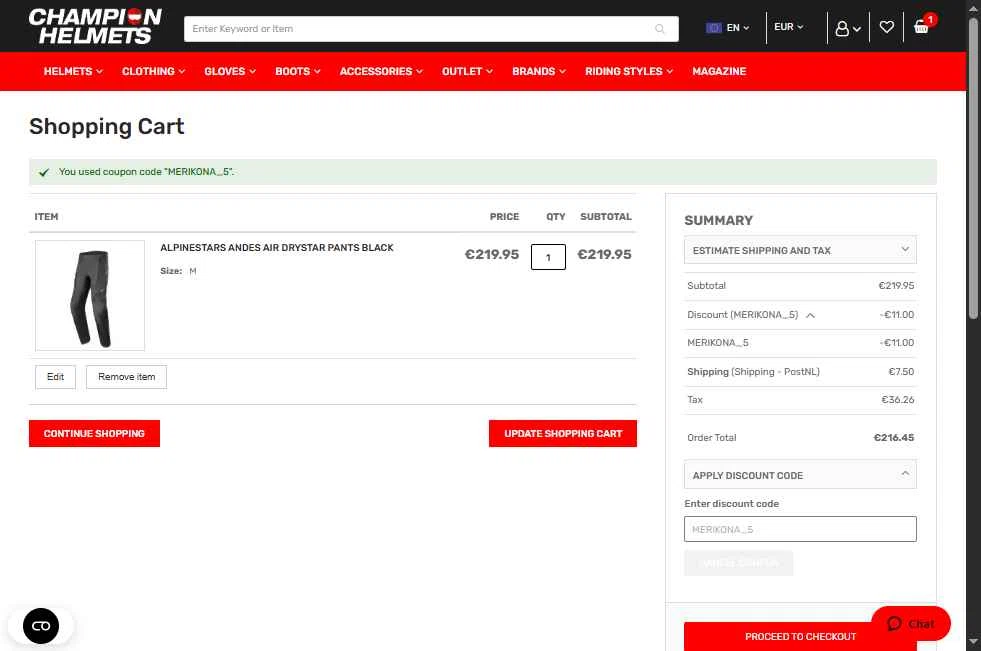Open the Brands menu
981x651 pixels.
coord(539,71)
